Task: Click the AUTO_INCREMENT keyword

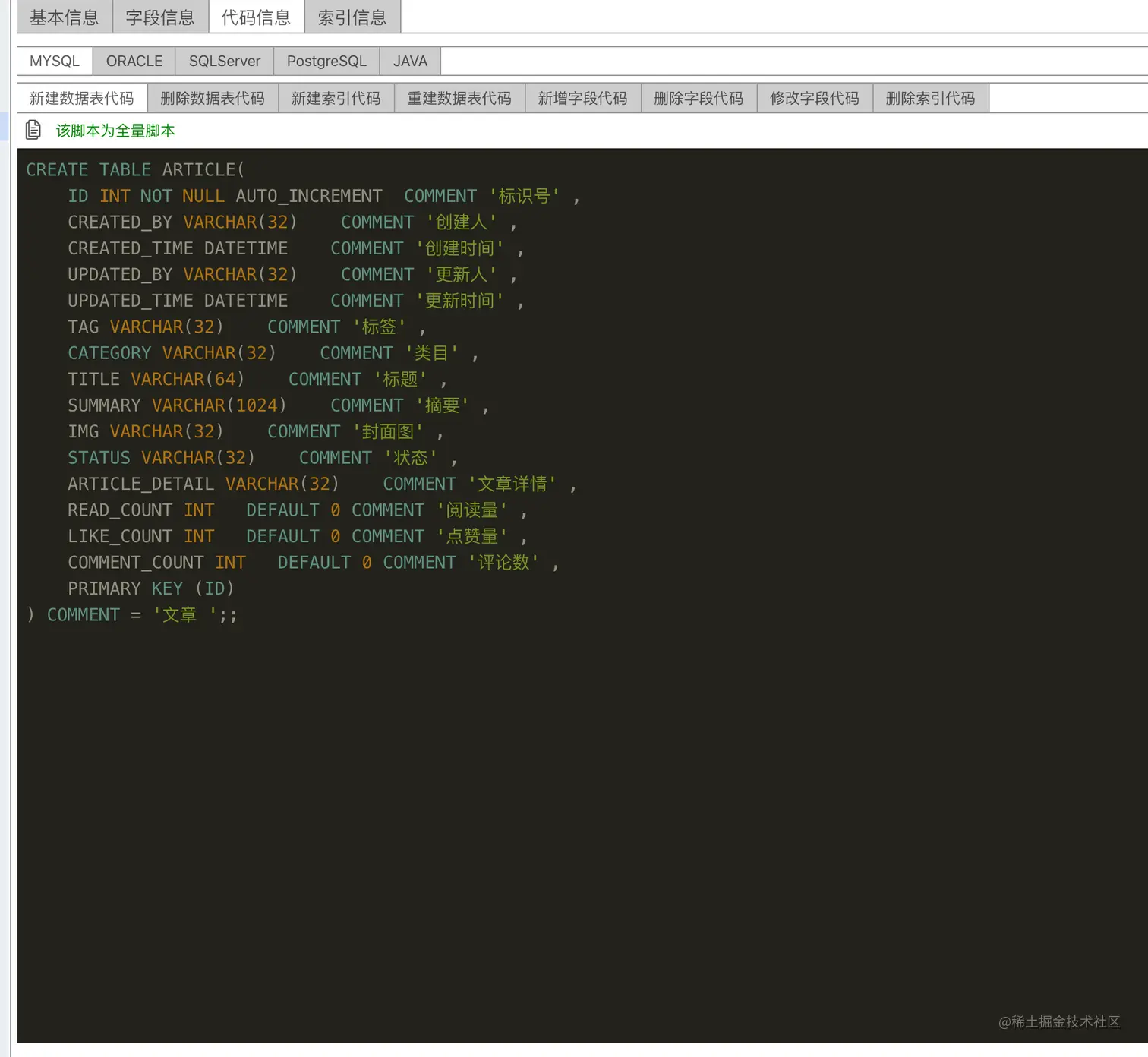Action: click(309, 196)
